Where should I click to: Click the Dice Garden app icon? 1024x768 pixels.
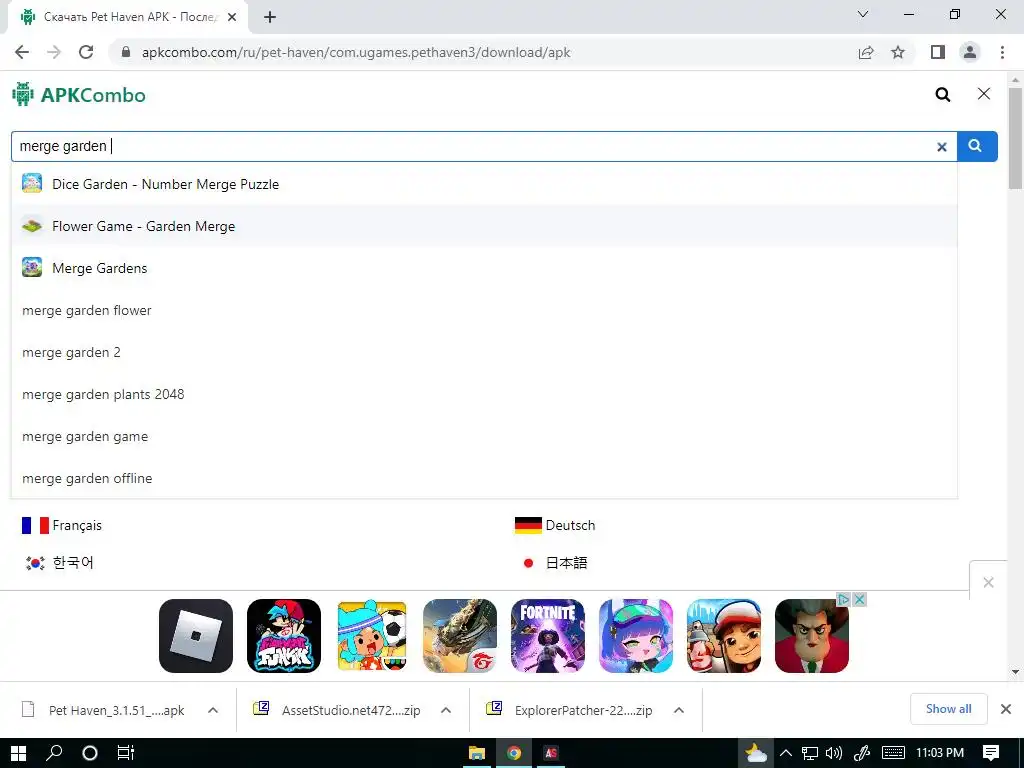pyautogui.click(x=32, y=184)
